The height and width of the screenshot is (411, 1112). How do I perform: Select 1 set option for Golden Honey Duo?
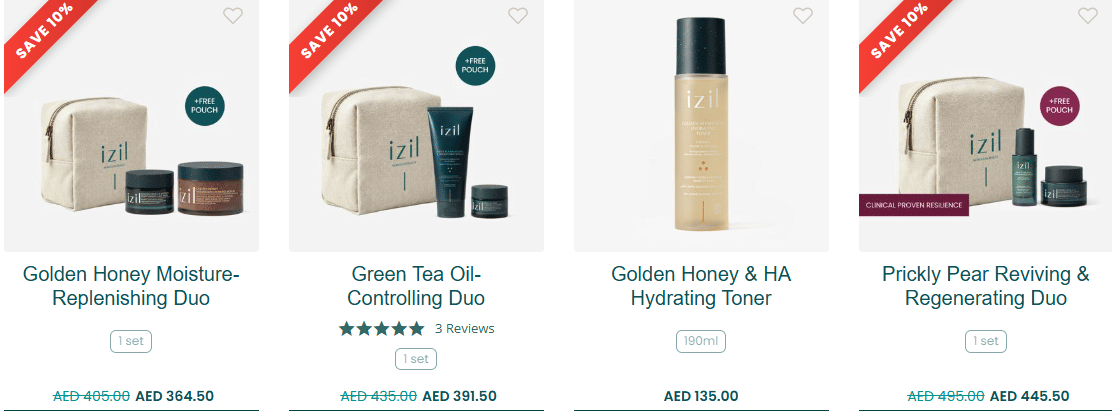coord(131,342)
